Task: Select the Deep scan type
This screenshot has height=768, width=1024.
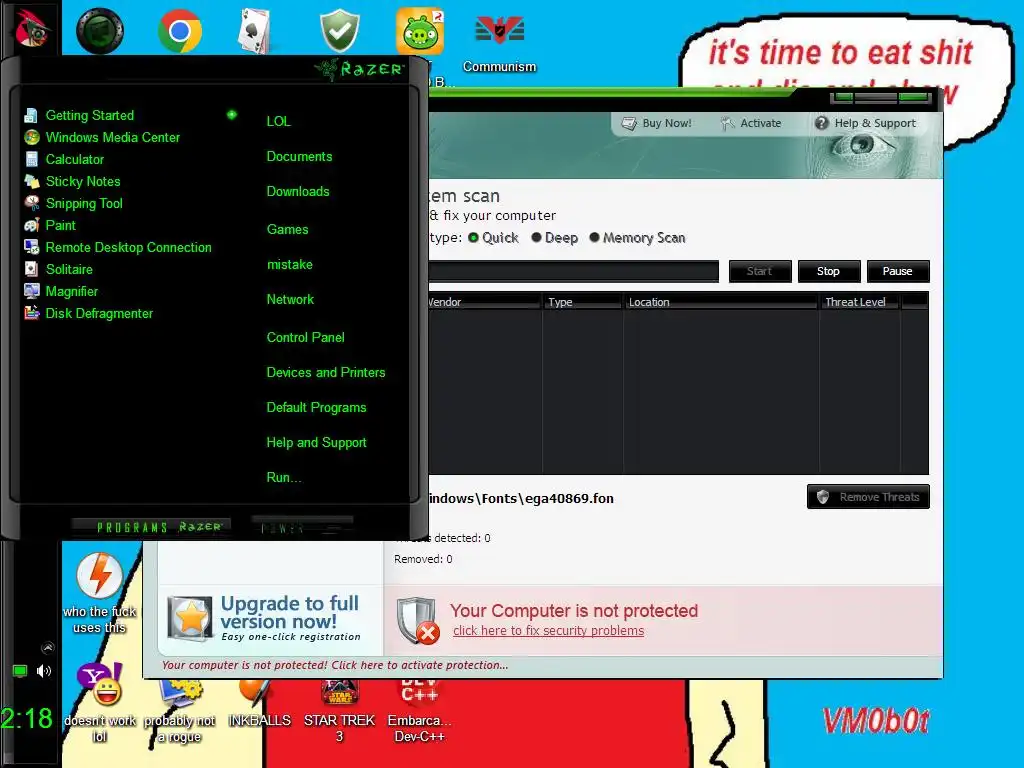Action: tap(554, 238)
